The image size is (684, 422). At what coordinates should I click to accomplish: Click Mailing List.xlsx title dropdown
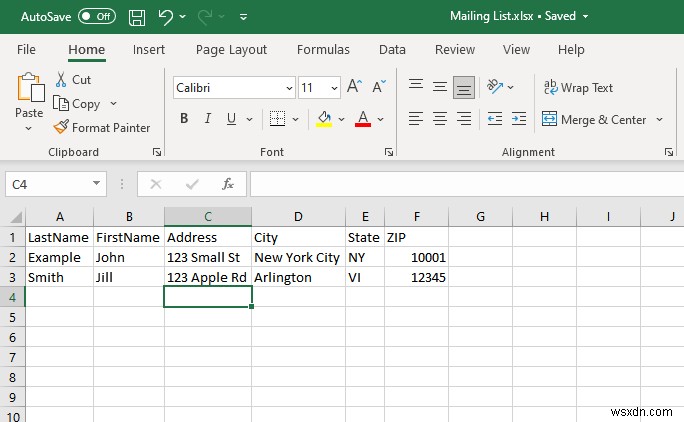pos(585,17)
